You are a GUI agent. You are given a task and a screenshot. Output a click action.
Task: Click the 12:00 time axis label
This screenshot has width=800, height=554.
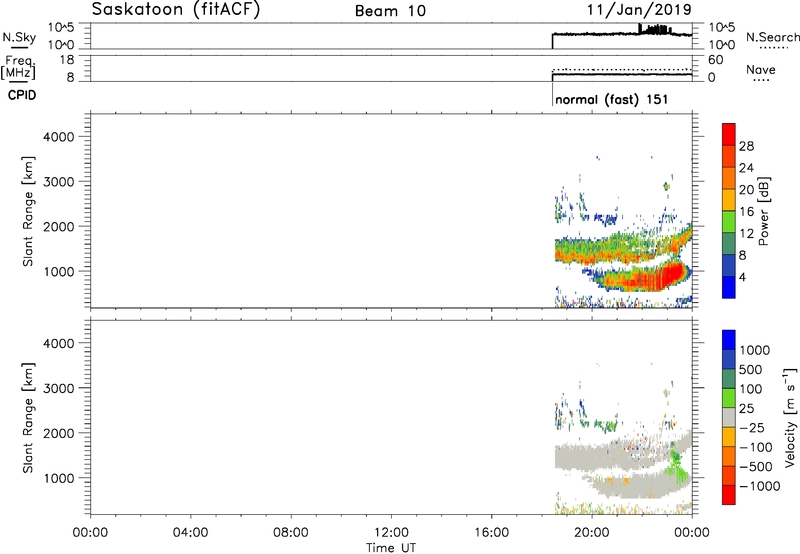(391, 533)
